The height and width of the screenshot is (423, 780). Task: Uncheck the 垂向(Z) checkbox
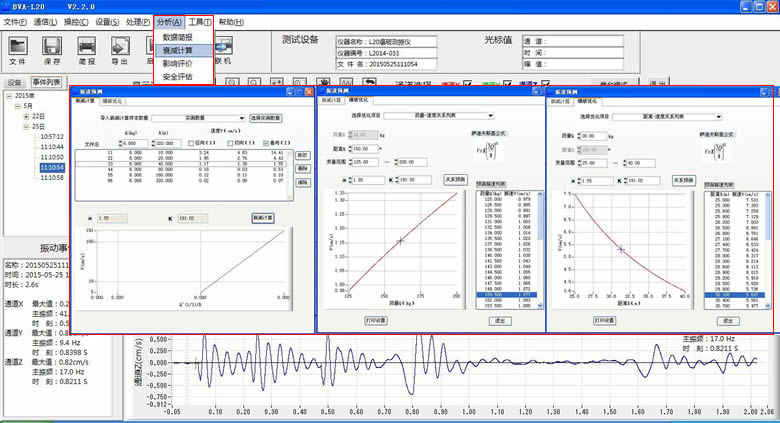pos(266,143)
